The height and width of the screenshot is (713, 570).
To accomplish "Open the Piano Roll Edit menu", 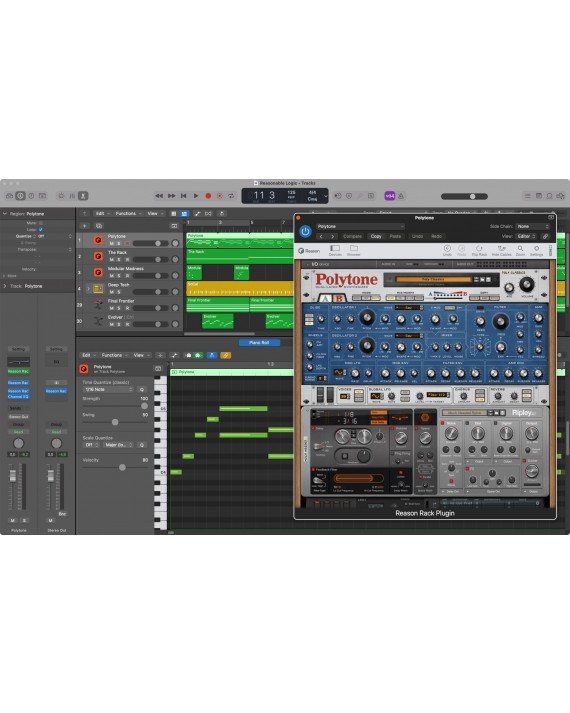I will pos(88,355).
